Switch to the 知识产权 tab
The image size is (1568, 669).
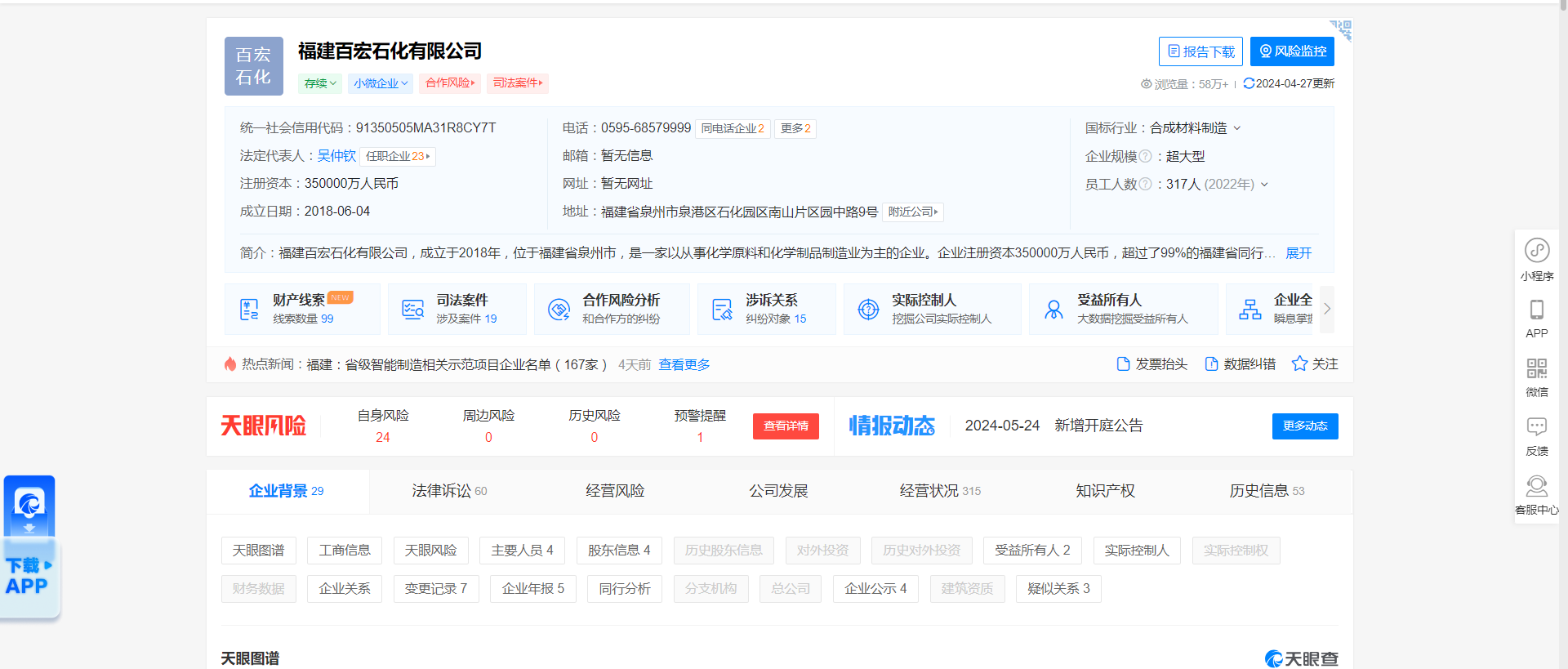coord(1105,491)
